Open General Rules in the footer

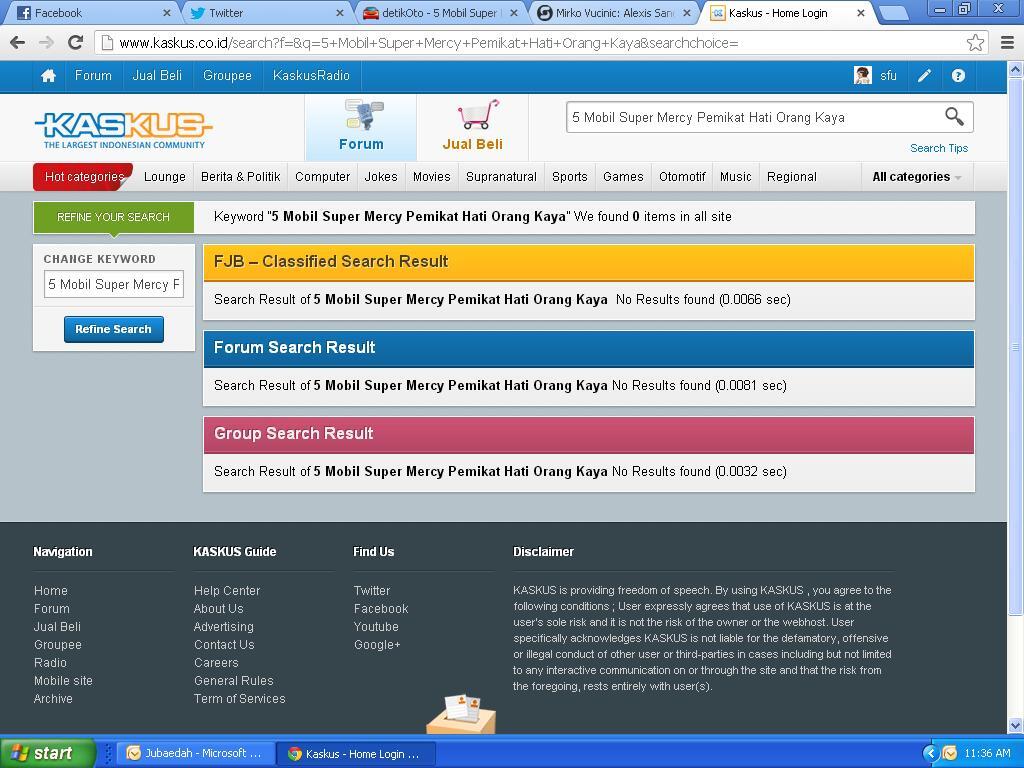point(233,680)
